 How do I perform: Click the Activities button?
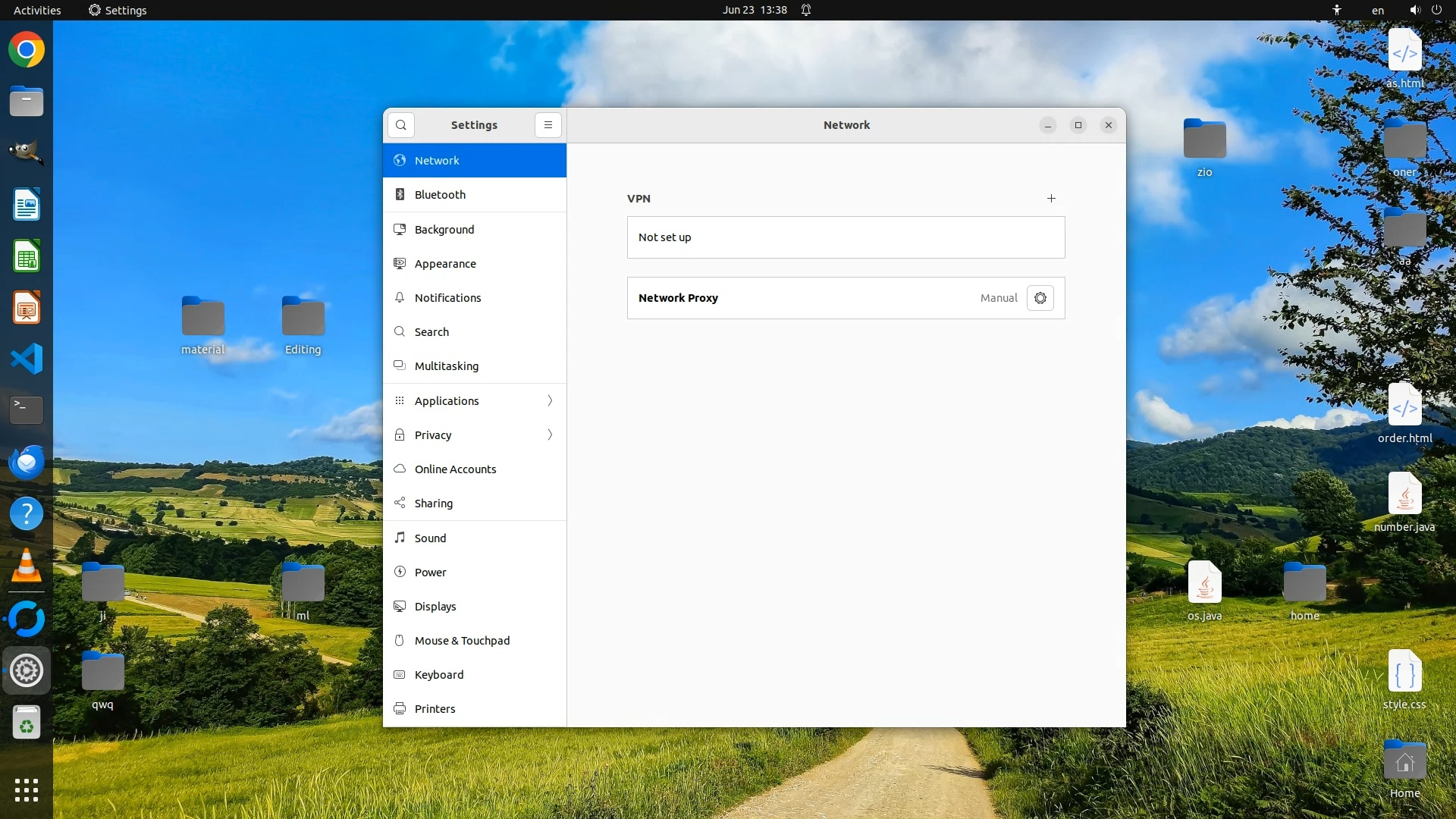pyautogui.click(x=37, y=10)
